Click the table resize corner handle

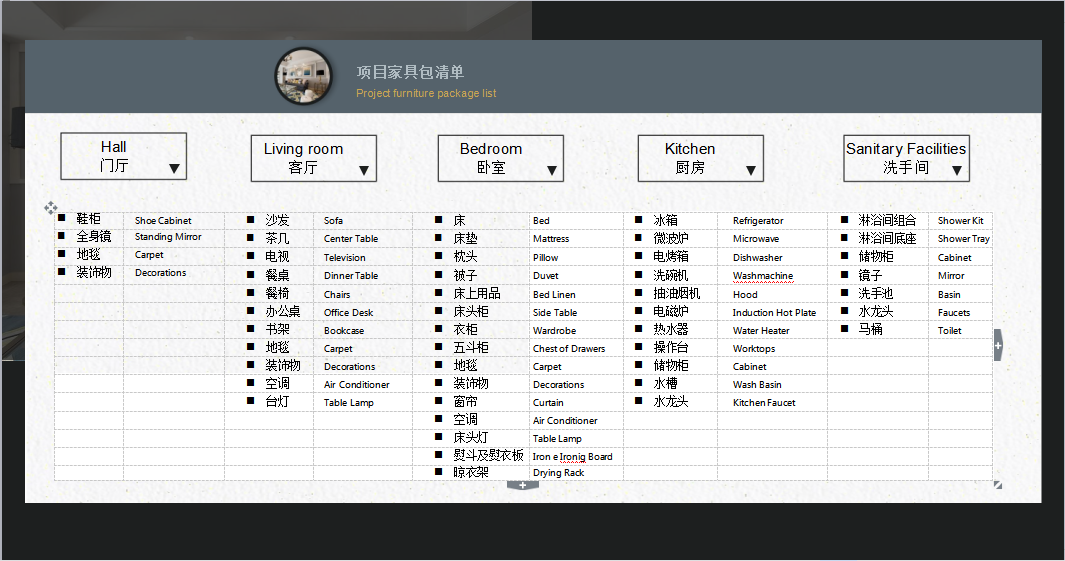coord(997,485)
